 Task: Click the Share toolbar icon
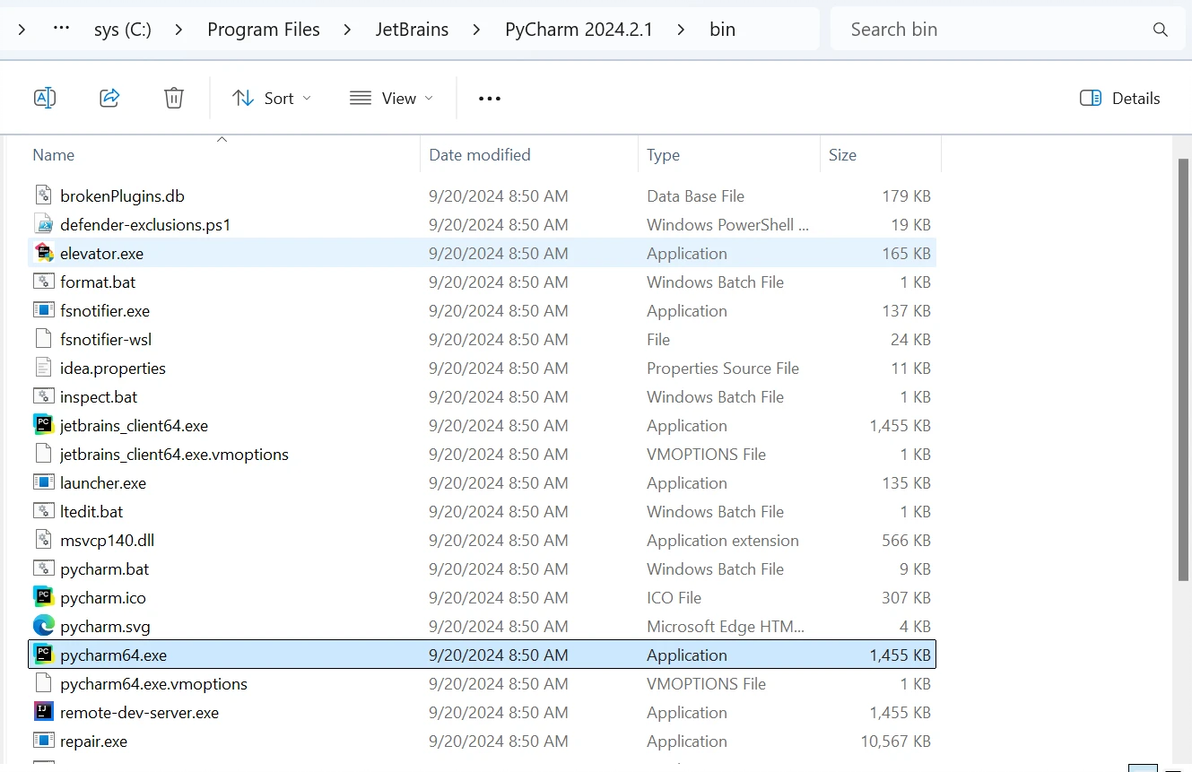109,98
